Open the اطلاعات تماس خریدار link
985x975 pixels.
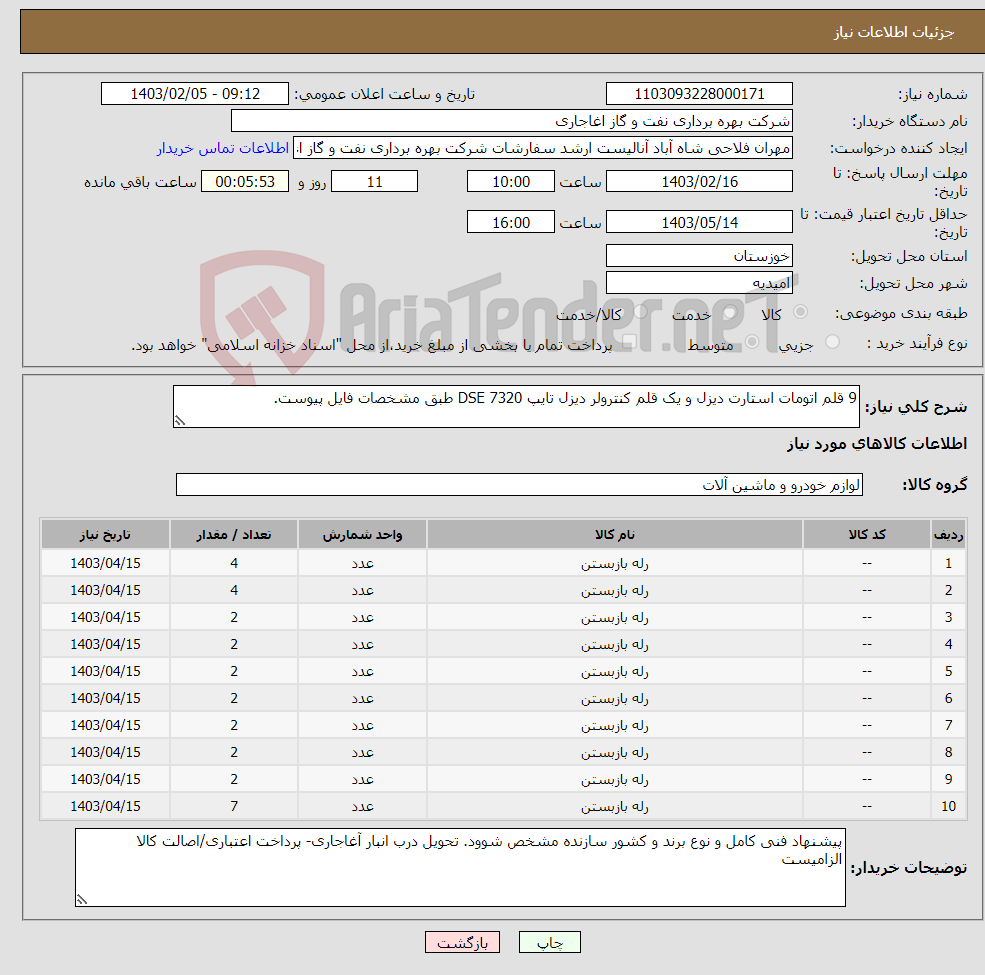223,148
